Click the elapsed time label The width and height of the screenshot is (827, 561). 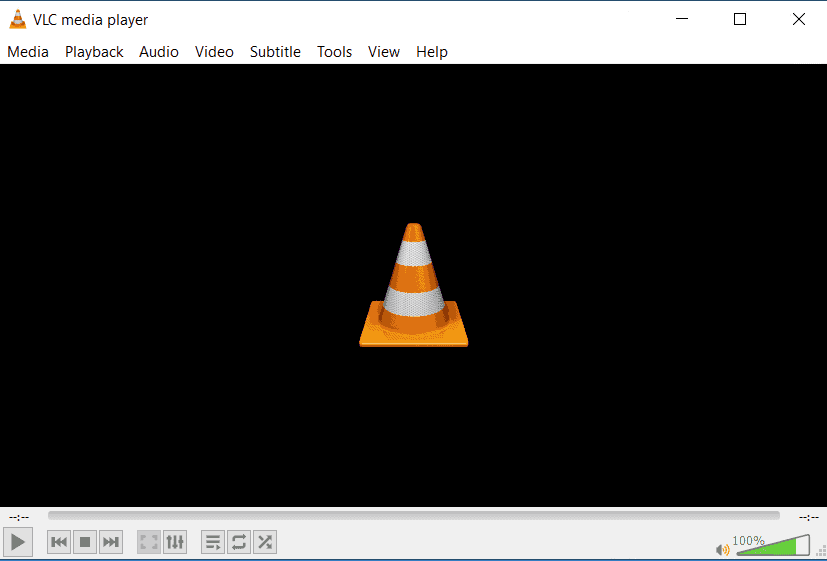(x=18, y=517)
